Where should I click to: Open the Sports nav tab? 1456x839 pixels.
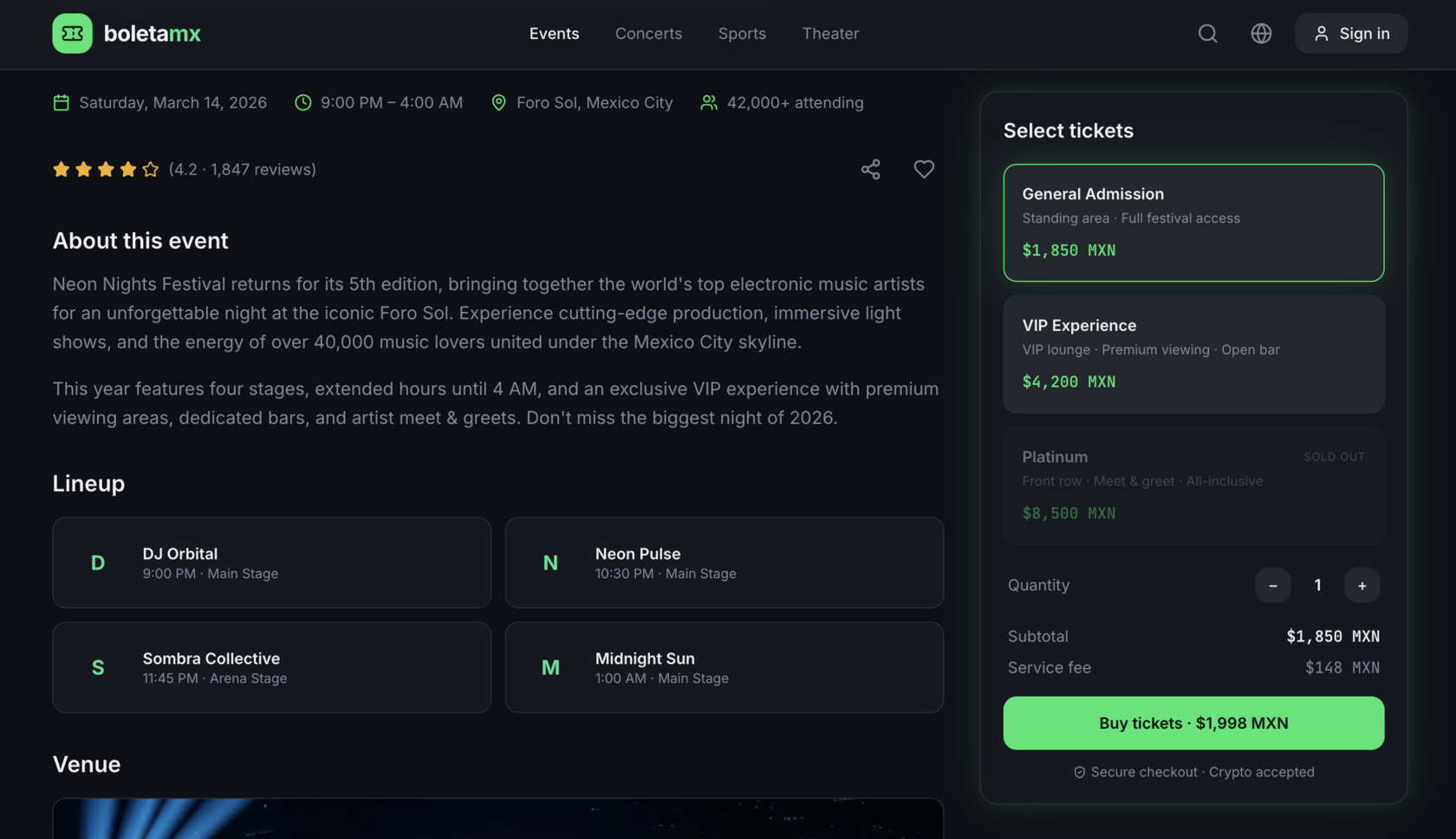(742, 33)
